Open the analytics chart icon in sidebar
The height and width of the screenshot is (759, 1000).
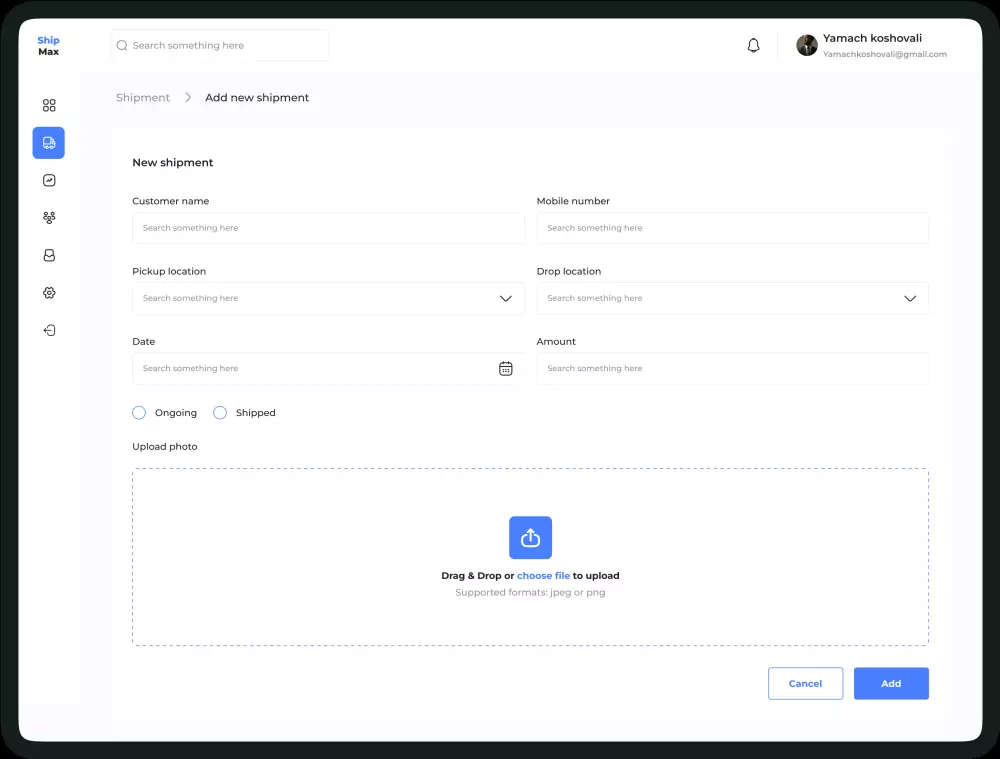click(49, 181)
